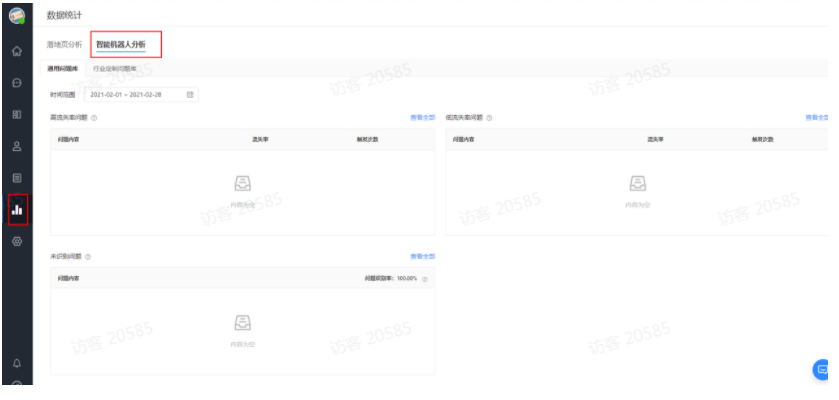Click help icon beside 未识别问题
The height and width of the screenshot is (400, 839).
click(x=88, y=256)
